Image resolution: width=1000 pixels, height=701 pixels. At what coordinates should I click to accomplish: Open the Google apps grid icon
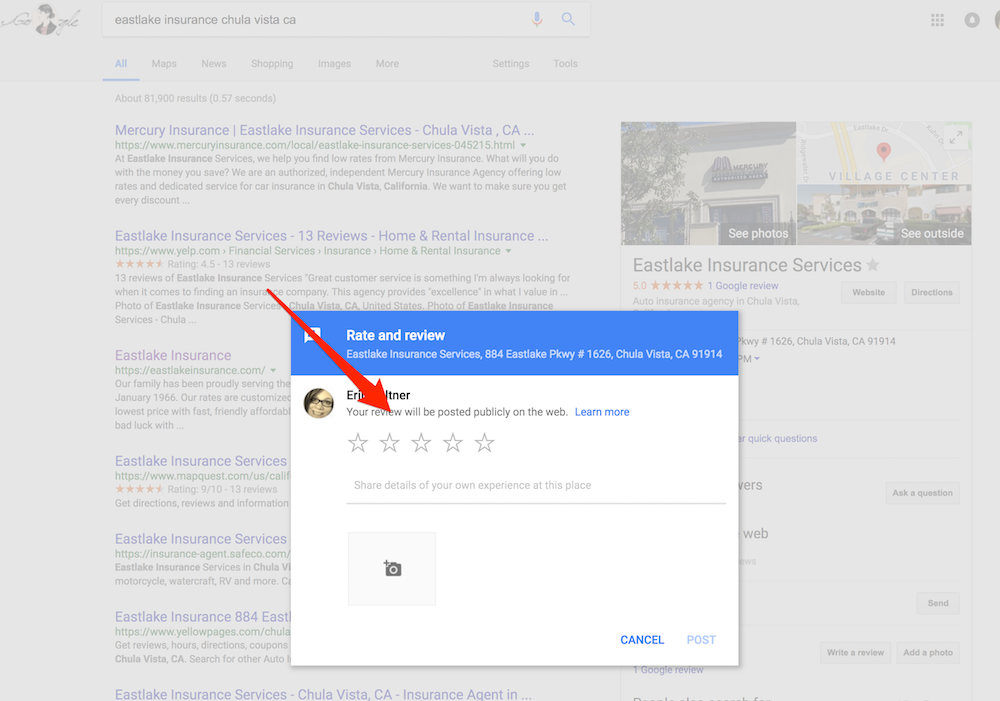click(937, 20)
